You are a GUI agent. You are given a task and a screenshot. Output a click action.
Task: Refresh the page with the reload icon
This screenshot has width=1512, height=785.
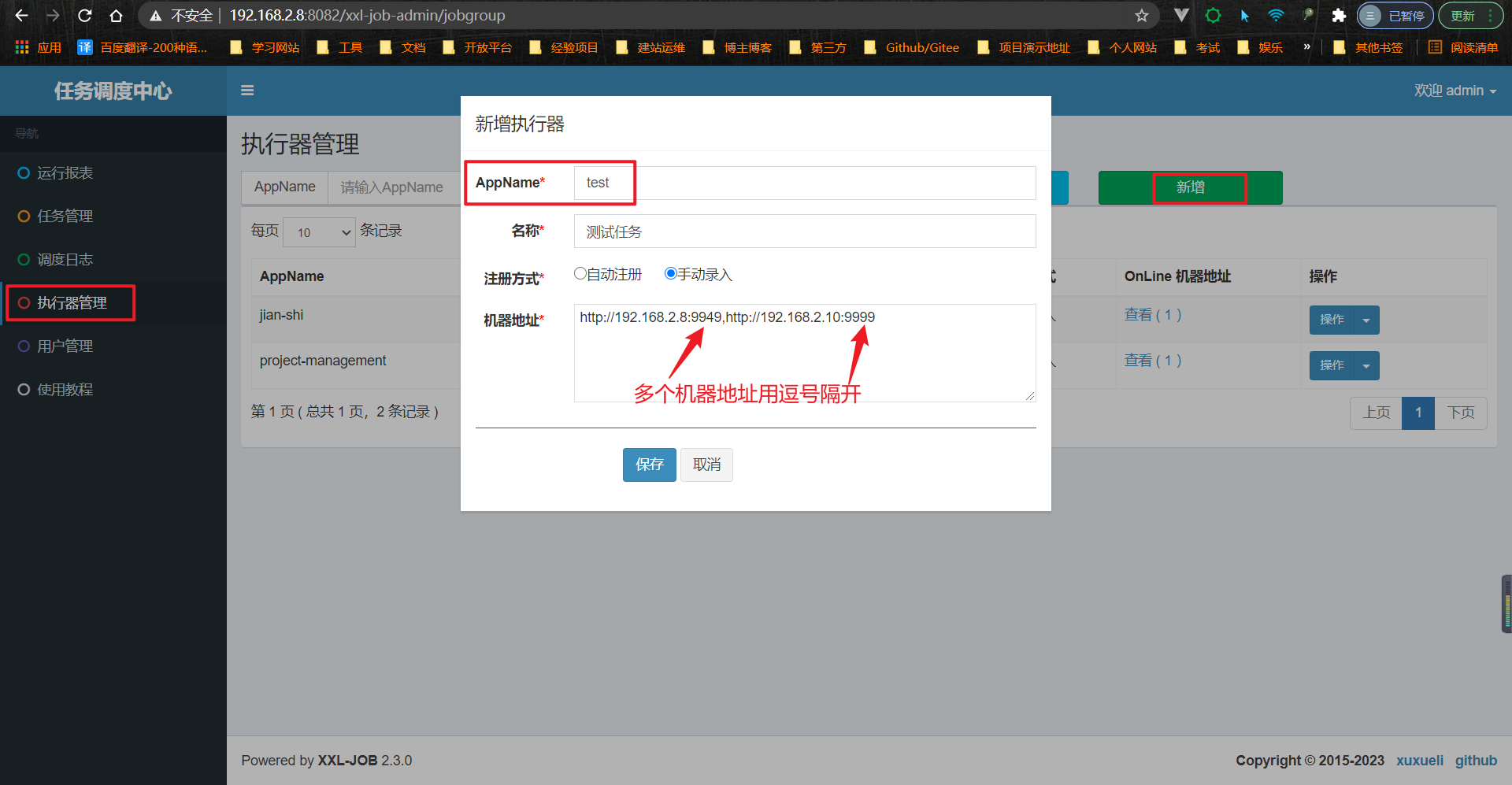pos(84,15)
